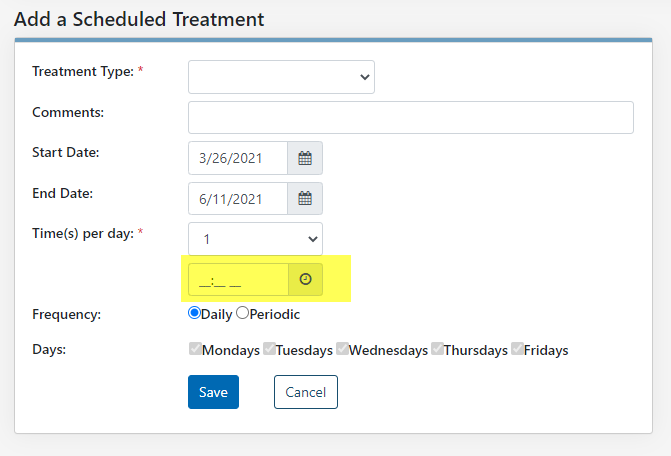This screenshot has width=671, height=456.
Task: Focus the highlighted time entry field
Action: pyautogui.click(x=238, y=279)
